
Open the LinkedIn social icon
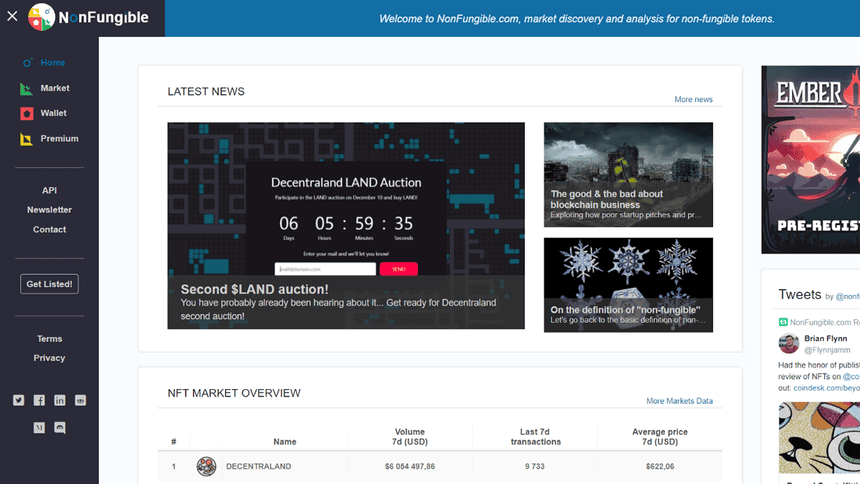pyautogui.click(x=60, y=400)
